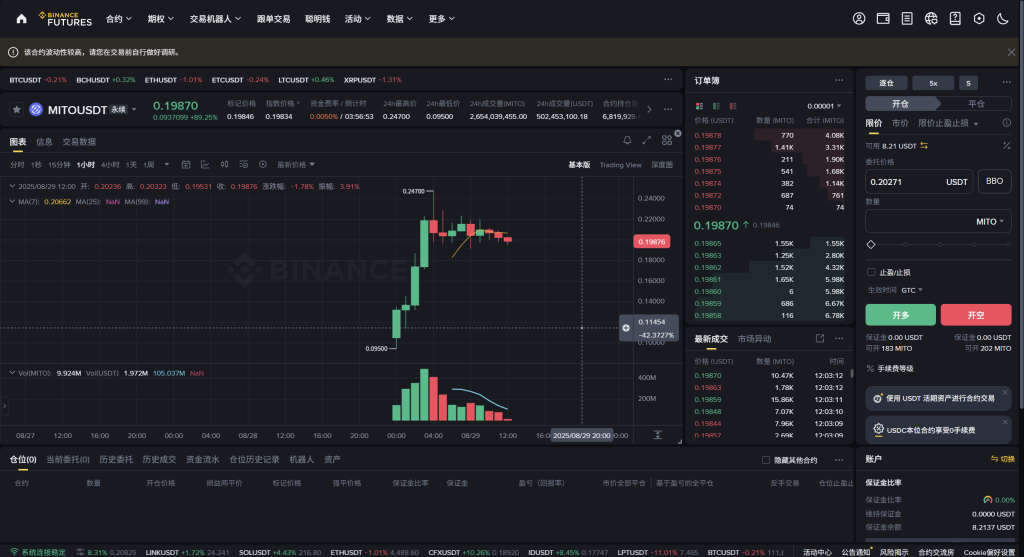Click the order size slider handle
Screen dimensions: 1024x557
coord(871,244)
